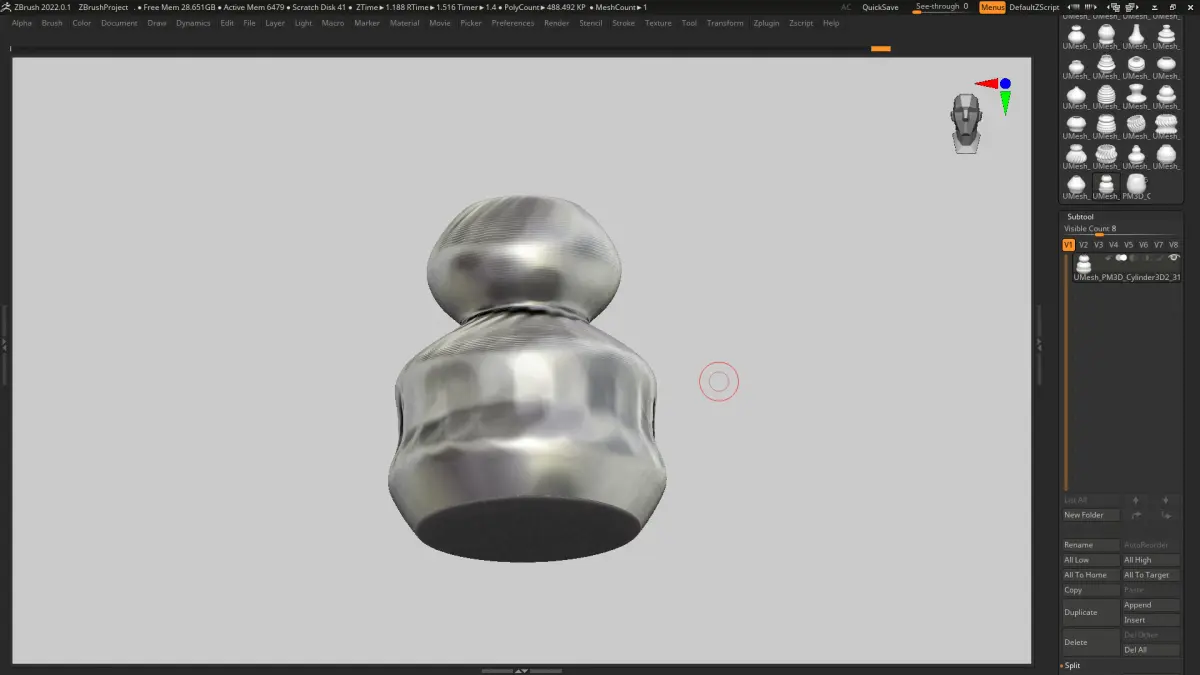Click the blue axis dot on XYZ gizmo

click(x=1005, y=84)
